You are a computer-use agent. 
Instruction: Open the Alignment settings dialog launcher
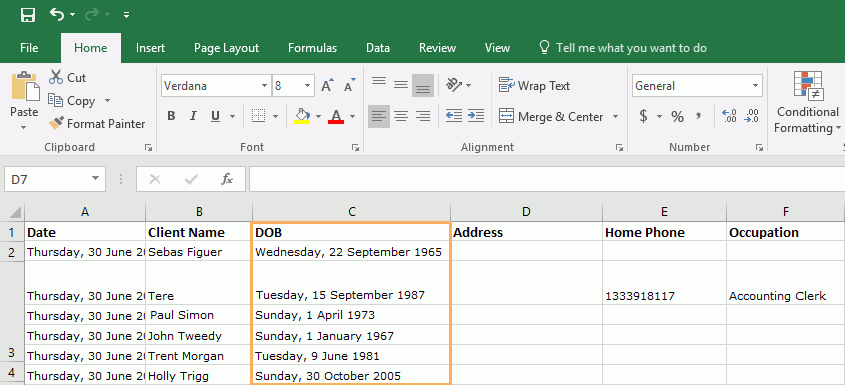619,147
